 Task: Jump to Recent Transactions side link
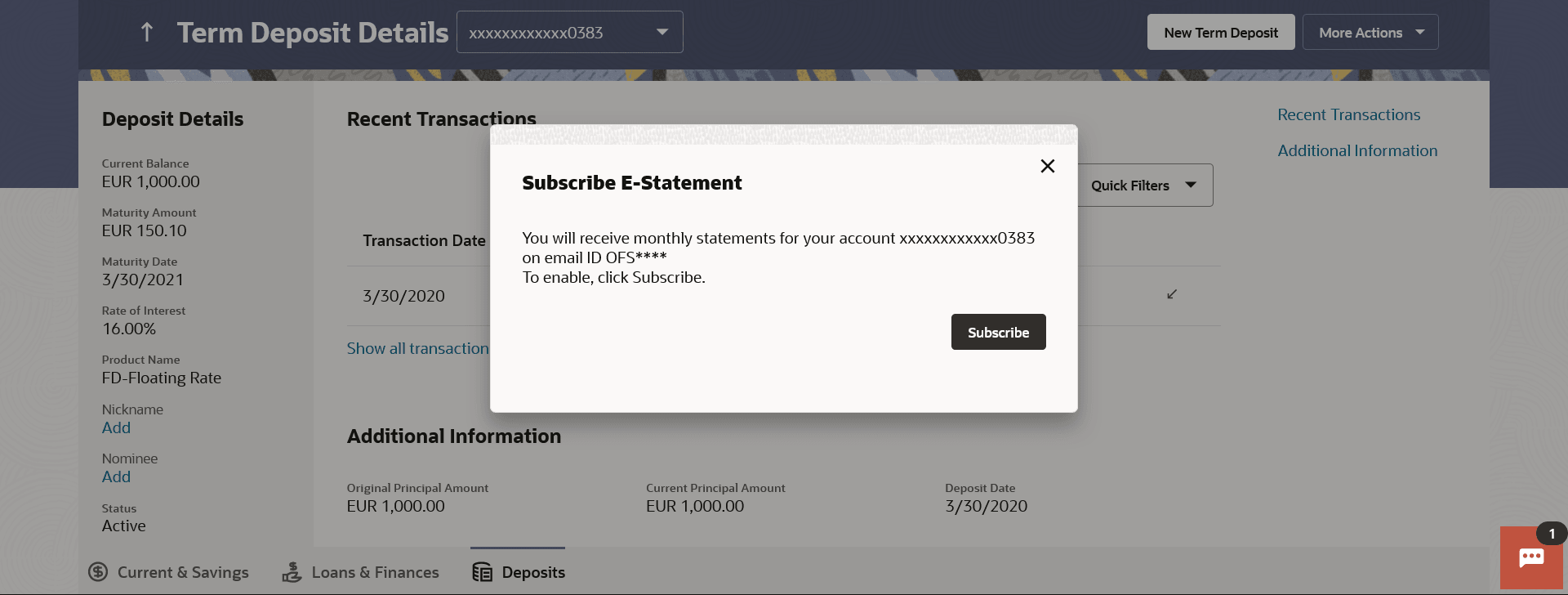point(1349,115)
